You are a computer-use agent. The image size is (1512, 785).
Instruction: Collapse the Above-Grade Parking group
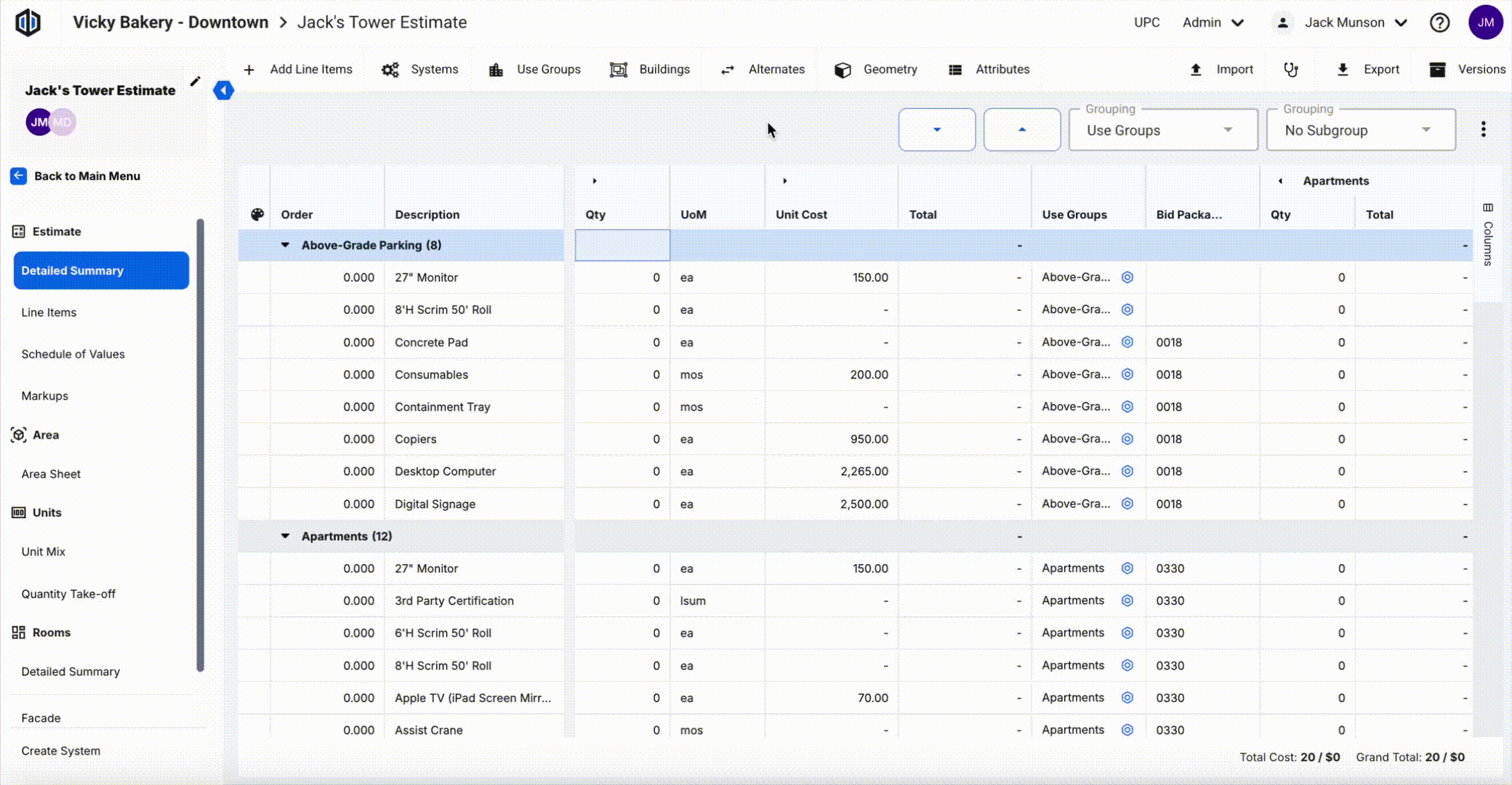pos(285,245)
